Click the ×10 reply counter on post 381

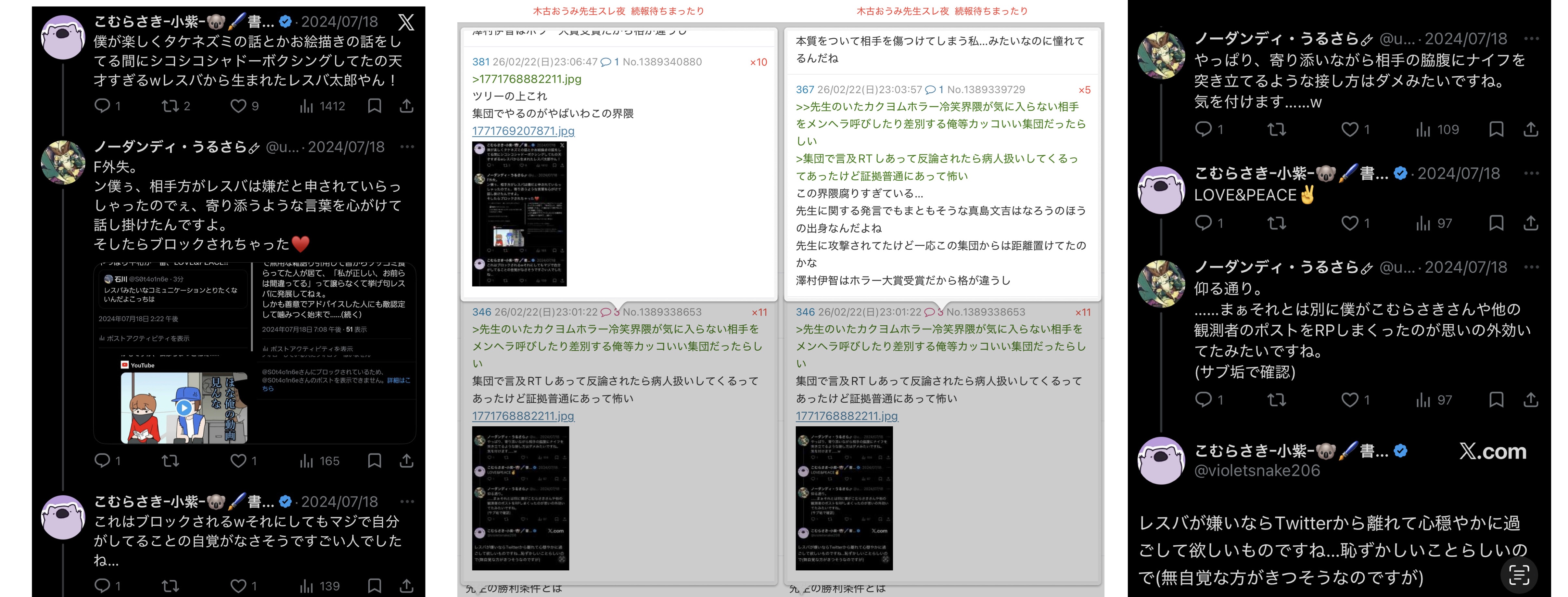(758, 62)
